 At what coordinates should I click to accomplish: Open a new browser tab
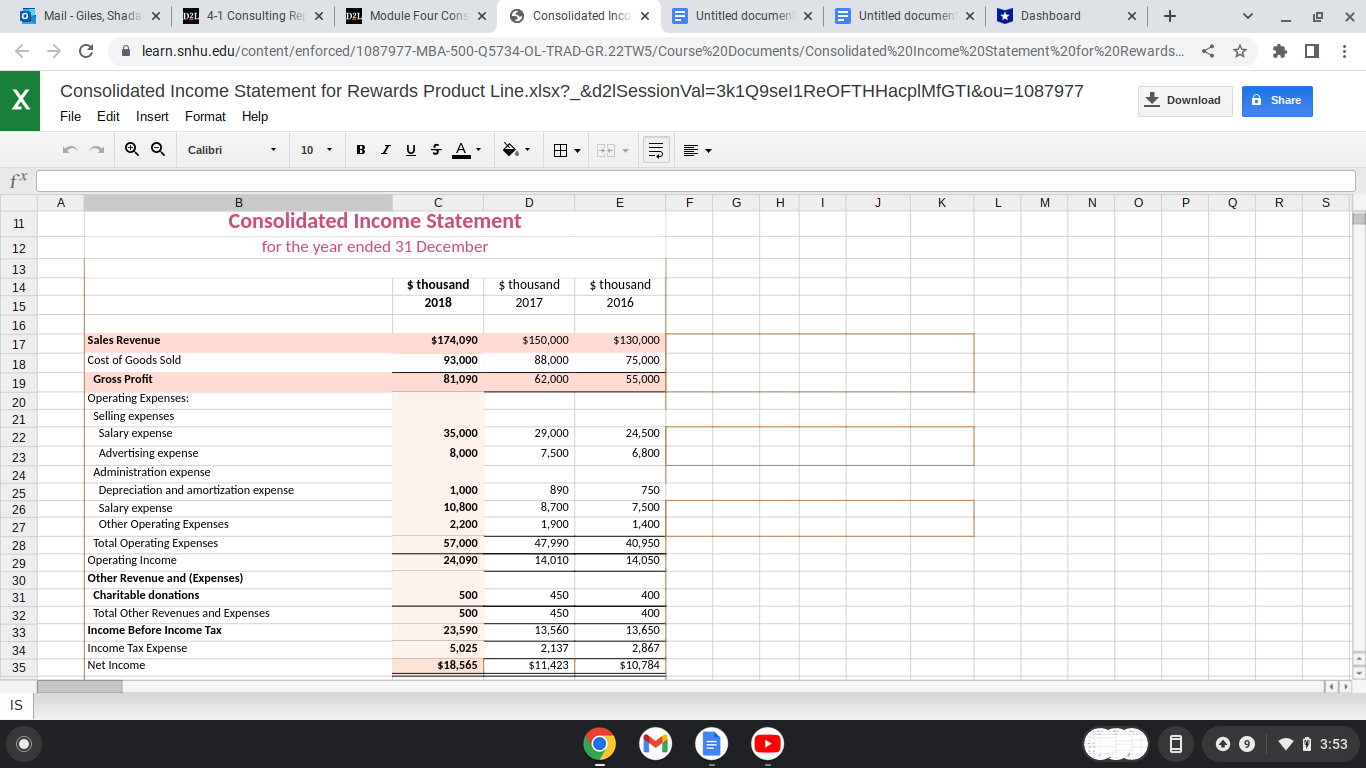tap(1170, 16)
